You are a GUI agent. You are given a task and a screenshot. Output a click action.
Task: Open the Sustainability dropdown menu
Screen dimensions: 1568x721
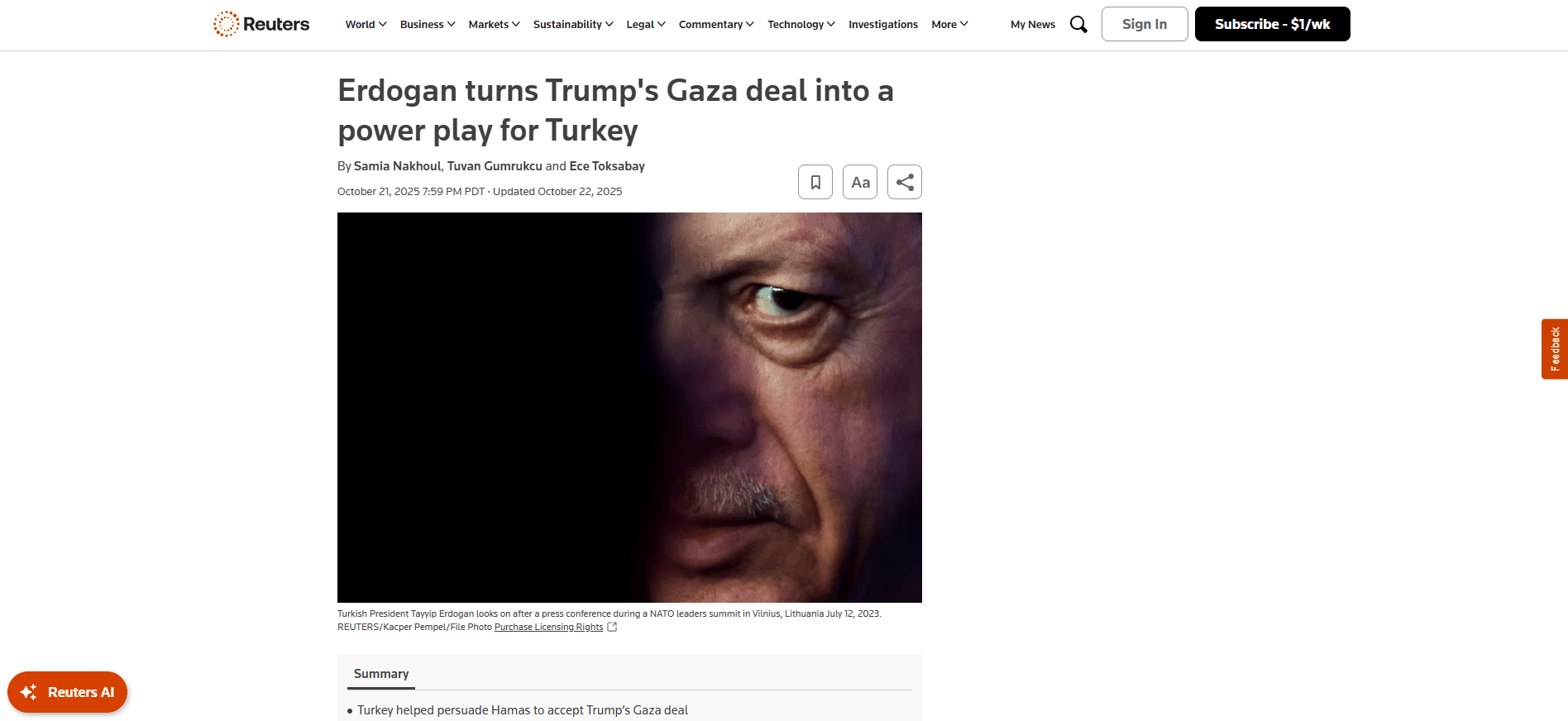pyautogui.click(x=573, y=24)
